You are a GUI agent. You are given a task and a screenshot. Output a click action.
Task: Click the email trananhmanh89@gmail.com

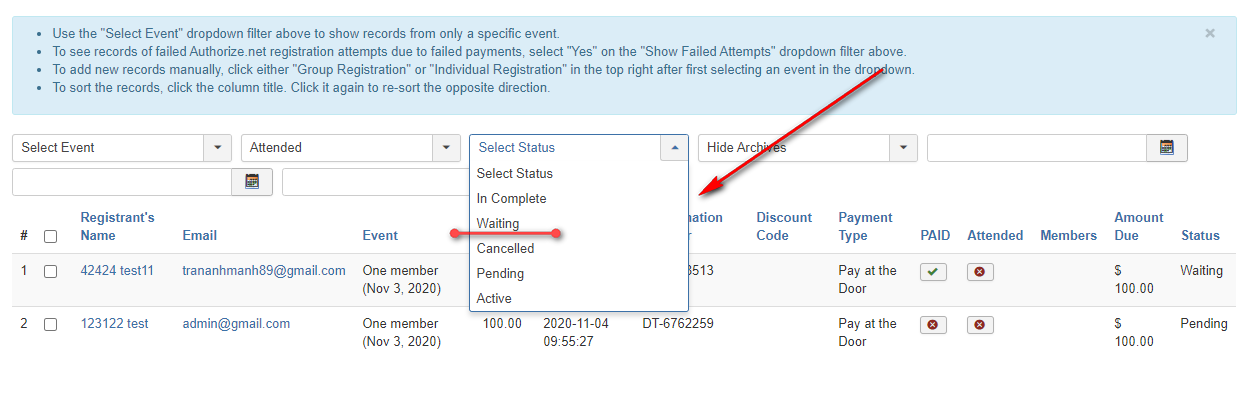(x=264, y=271)
